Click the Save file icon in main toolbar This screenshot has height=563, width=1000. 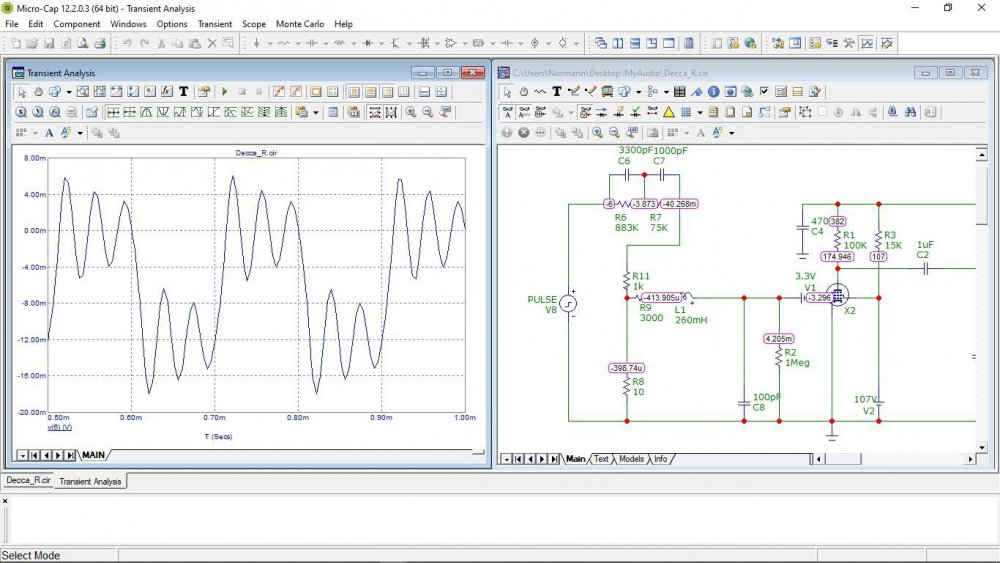[49, 43]
